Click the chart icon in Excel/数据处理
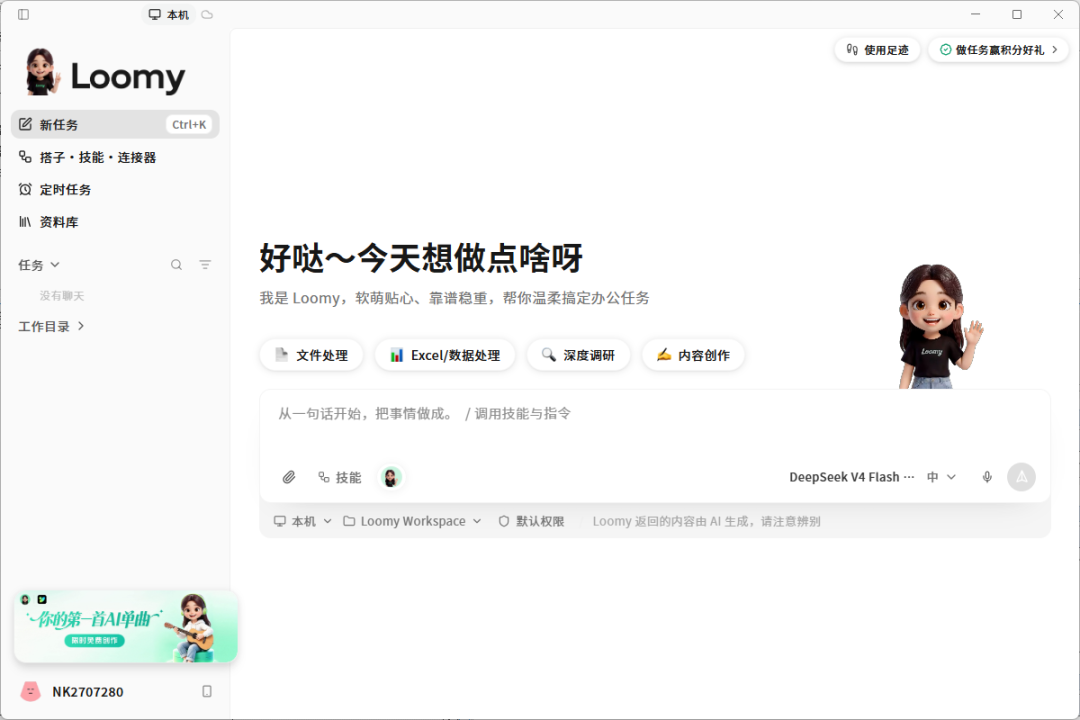This screenshot has width=1080, height=720. [396, 355]
